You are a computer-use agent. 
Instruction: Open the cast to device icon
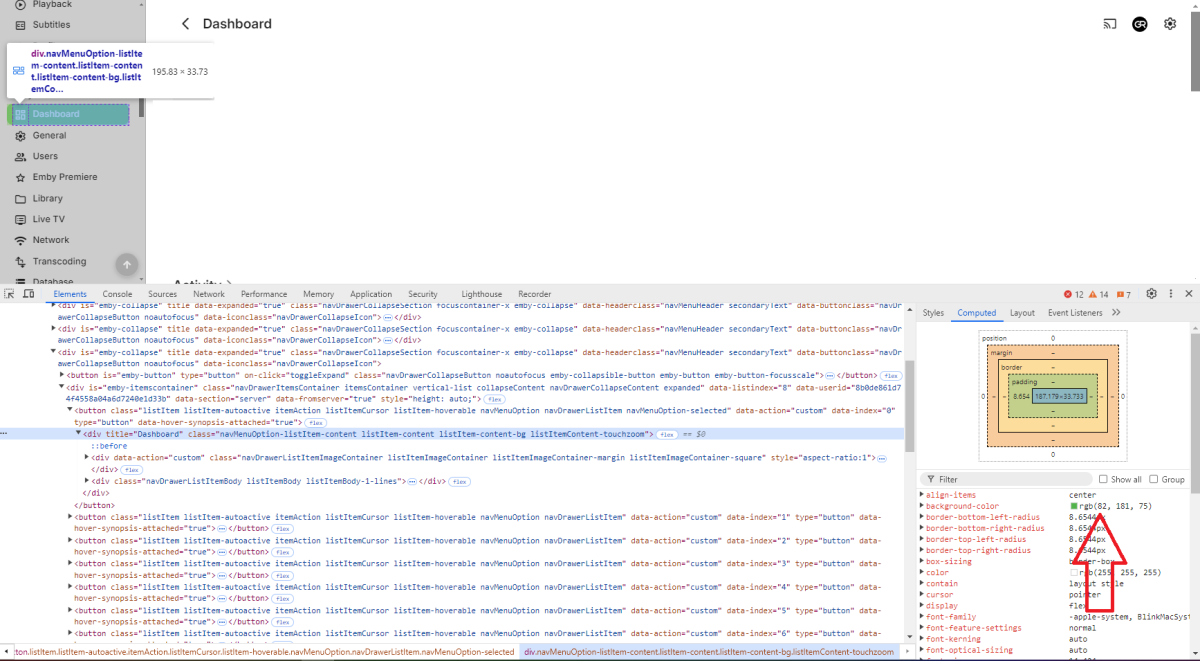1110,24
